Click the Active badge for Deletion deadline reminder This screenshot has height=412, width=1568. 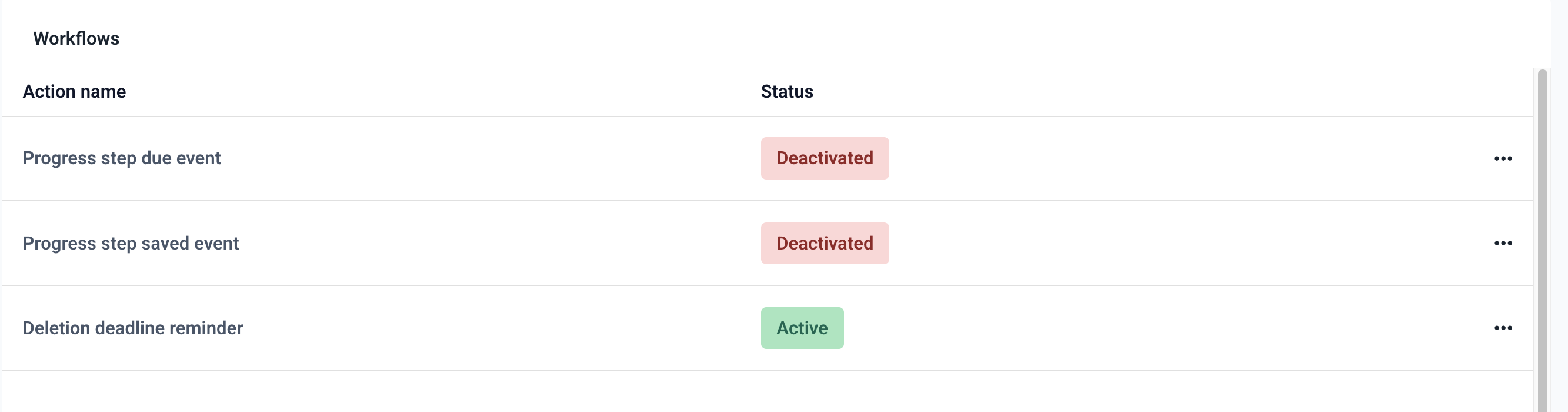point(802,328)
